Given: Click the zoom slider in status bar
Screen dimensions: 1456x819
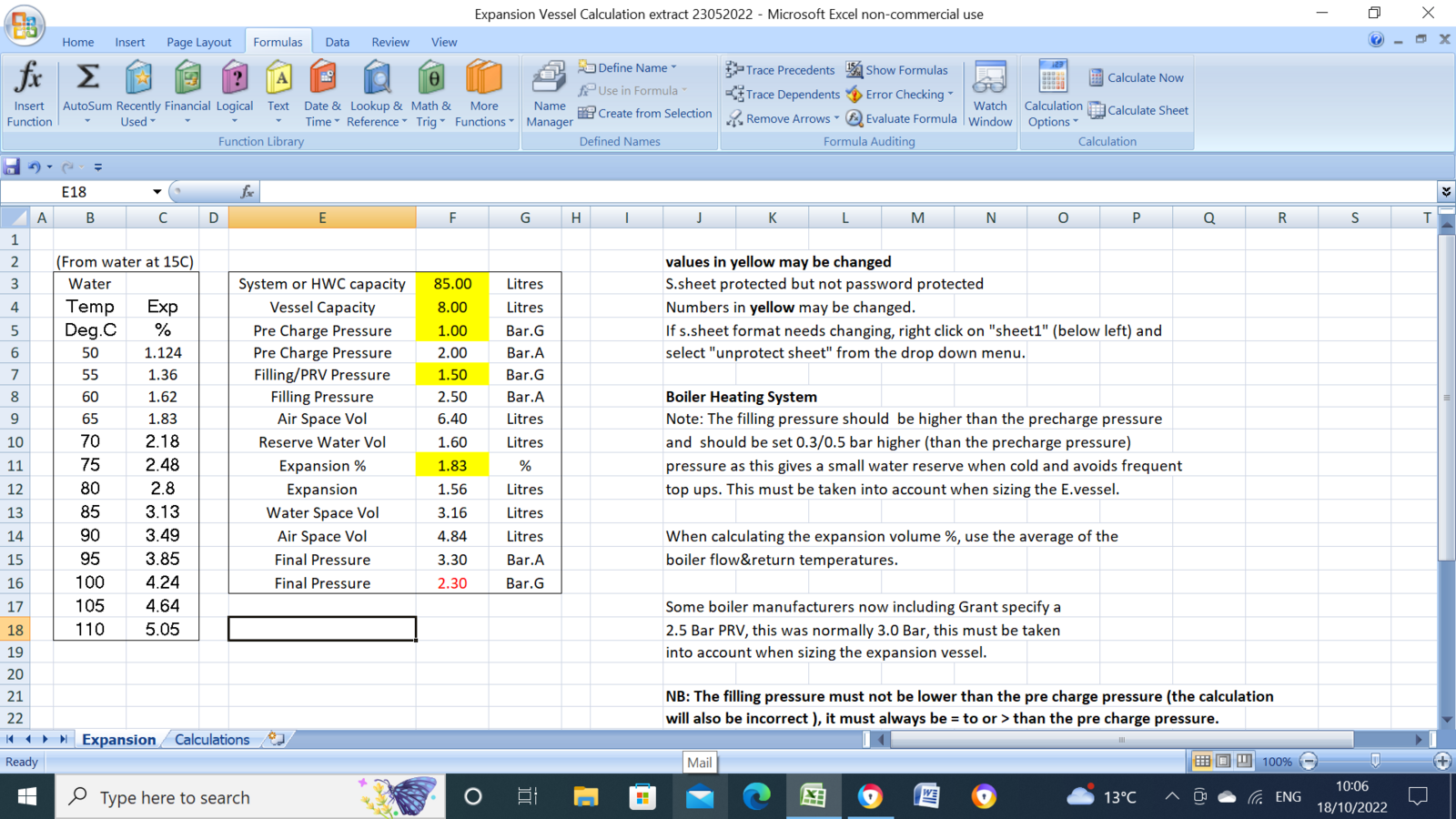Looking at the screenshot, I should 1375,761.
